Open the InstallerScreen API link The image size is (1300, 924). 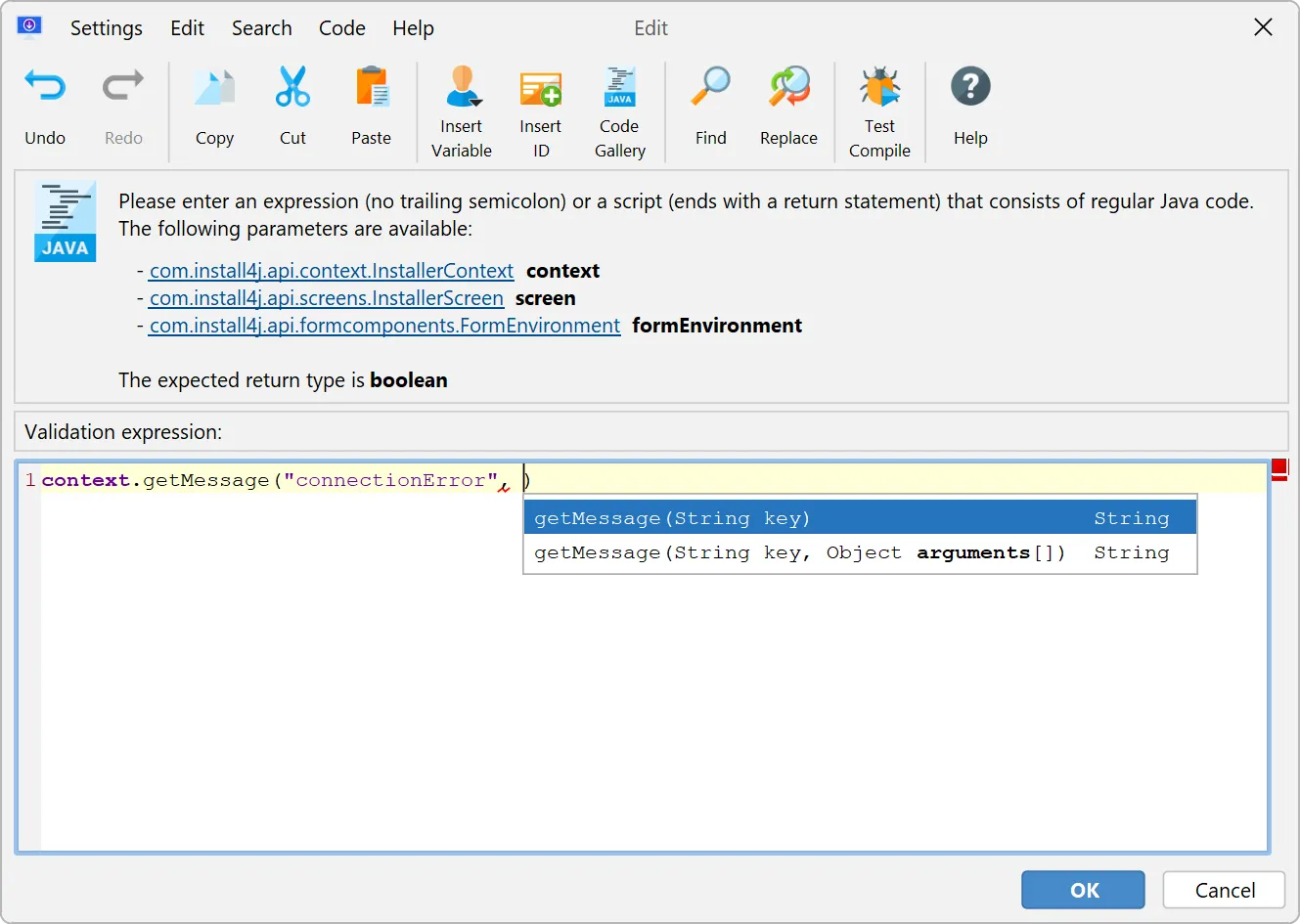click(x=327, y=298)
